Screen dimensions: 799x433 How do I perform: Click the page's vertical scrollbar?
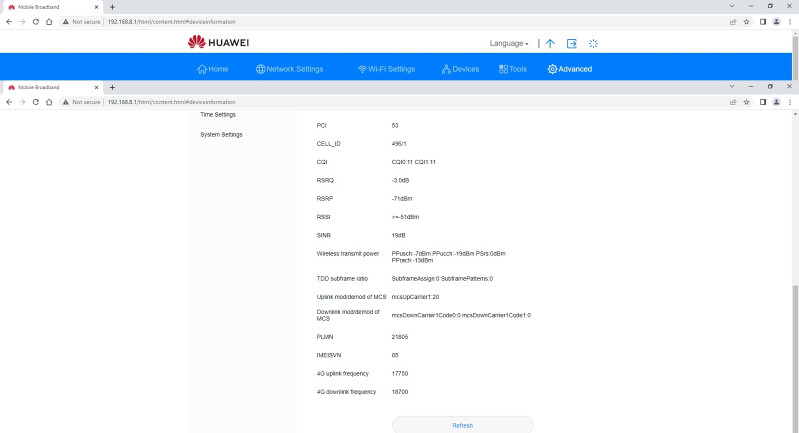click(x=794, y=300)
